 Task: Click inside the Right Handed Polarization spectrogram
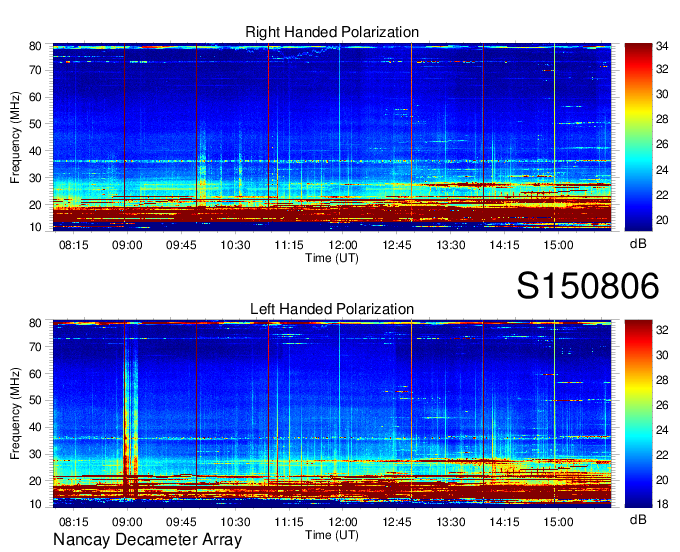[x=332, y=137]
